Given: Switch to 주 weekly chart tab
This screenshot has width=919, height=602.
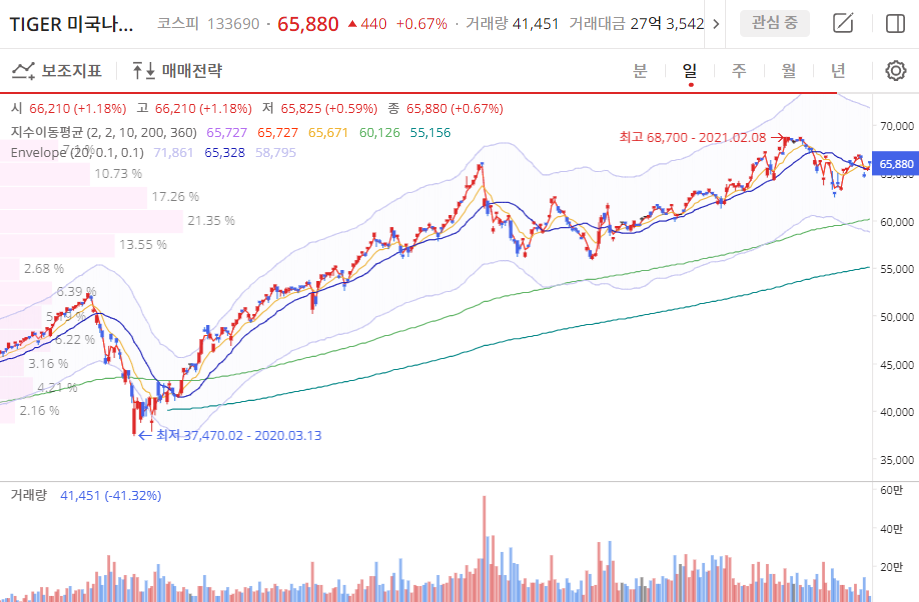Looking at the screenshot, I should tap(738, 71).
